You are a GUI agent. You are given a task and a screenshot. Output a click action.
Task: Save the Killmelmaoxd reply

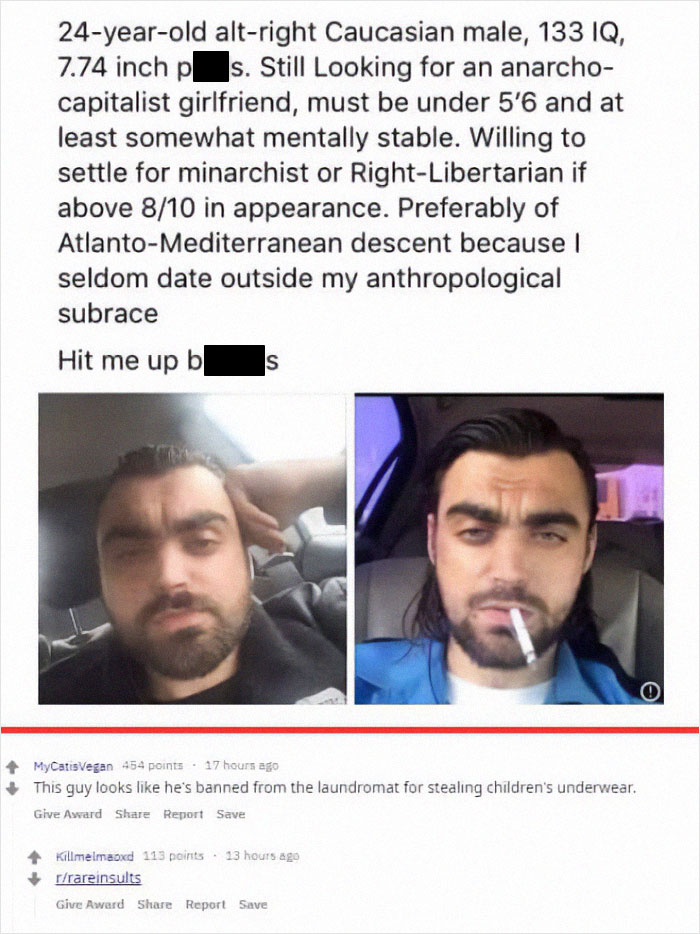[x=253, y=904]
